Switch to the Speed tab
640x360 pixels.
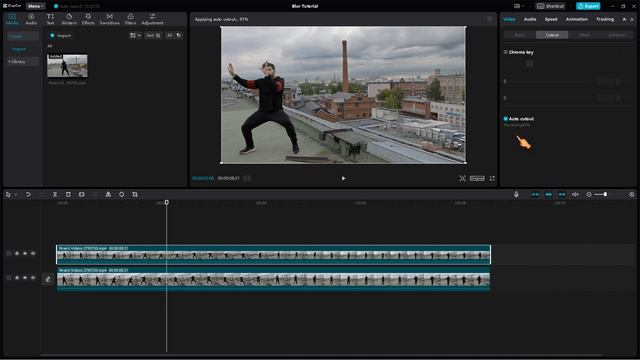(x=551, y=19)
